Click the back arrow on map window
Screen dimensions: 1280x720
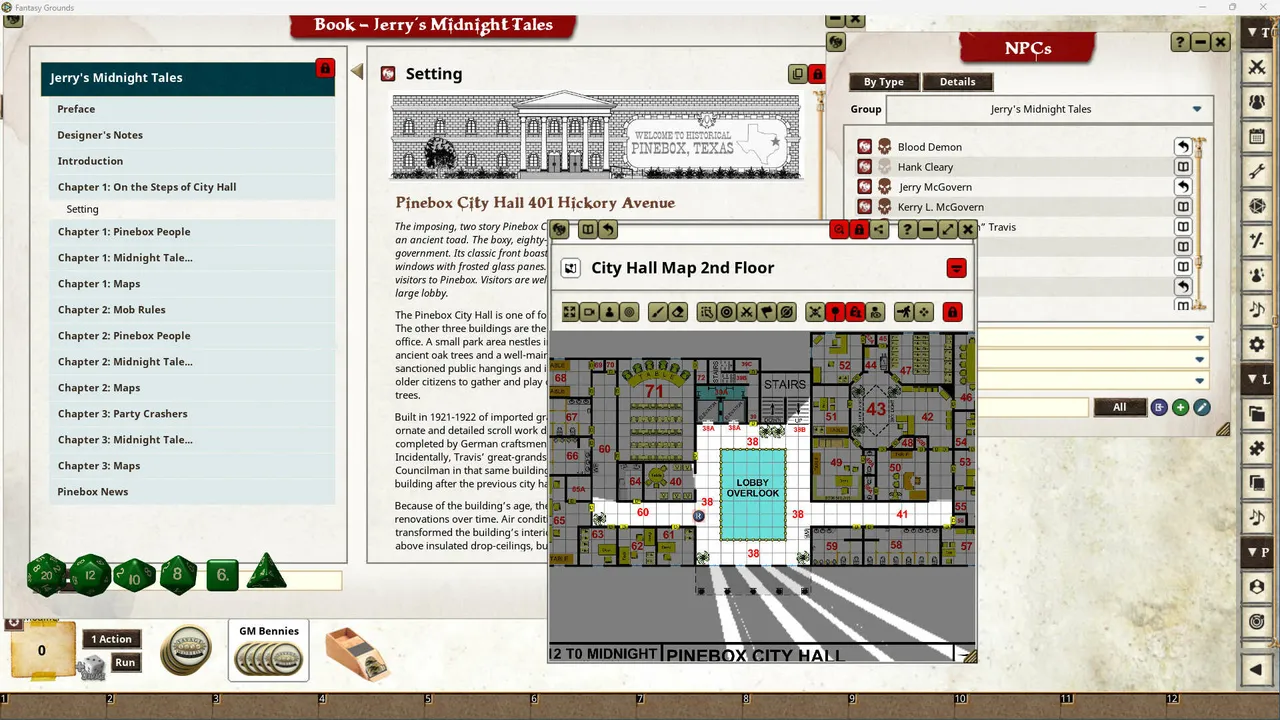(607, 230)
